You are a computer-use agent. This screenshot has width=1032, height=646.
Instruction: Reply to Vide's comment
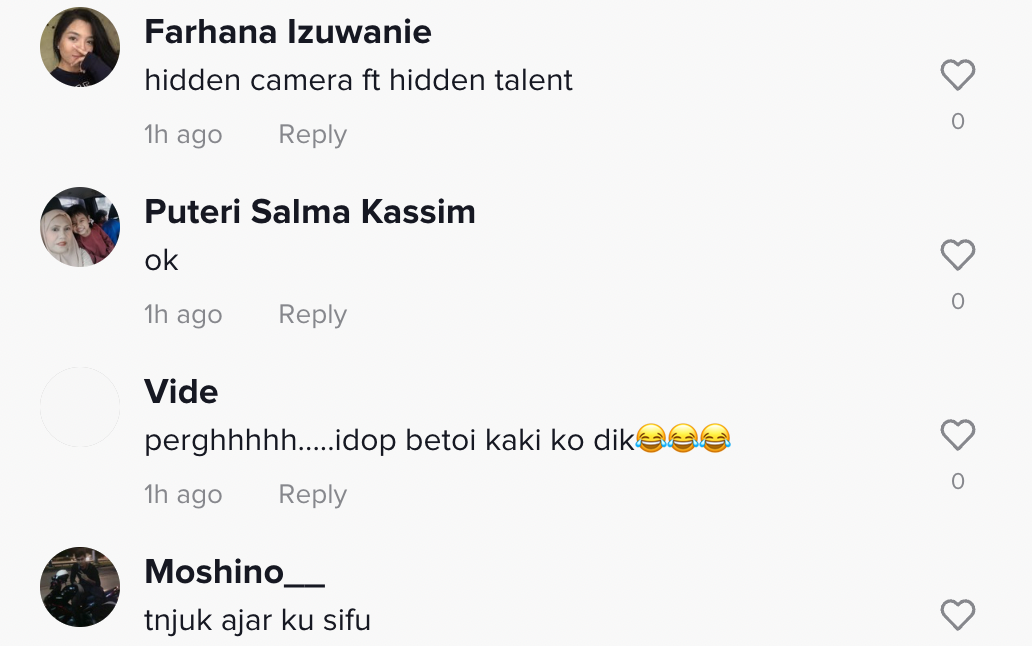click(312, 495)
